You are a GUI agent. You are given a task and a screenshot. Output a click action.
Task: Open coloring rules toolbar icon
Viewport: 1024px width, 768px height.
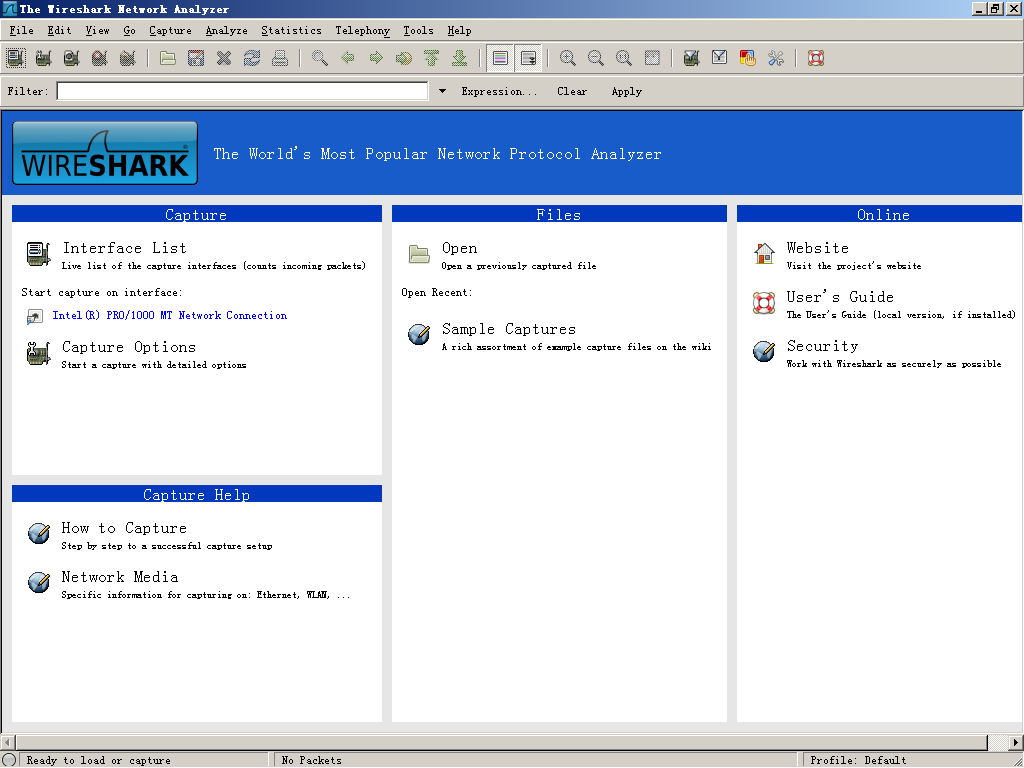(747, 58)
